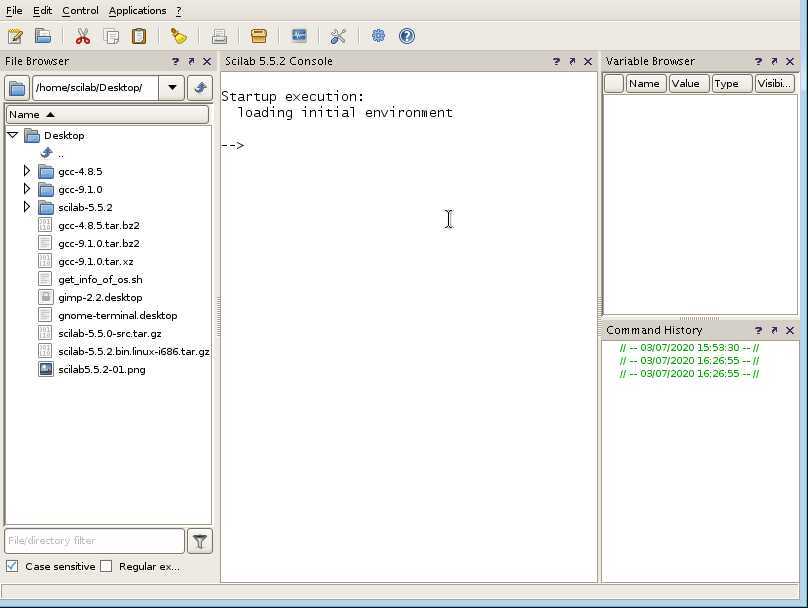Open Variable Browser help question mark
808x608 pixels.
tap(758, 61)
